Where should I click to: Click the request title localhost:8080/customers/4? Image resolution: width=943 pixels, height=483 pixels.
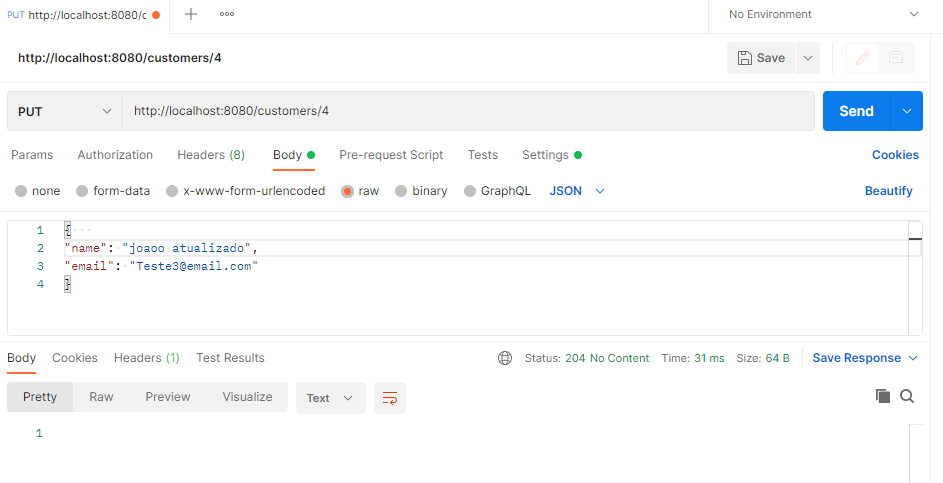tap(120, 58)
